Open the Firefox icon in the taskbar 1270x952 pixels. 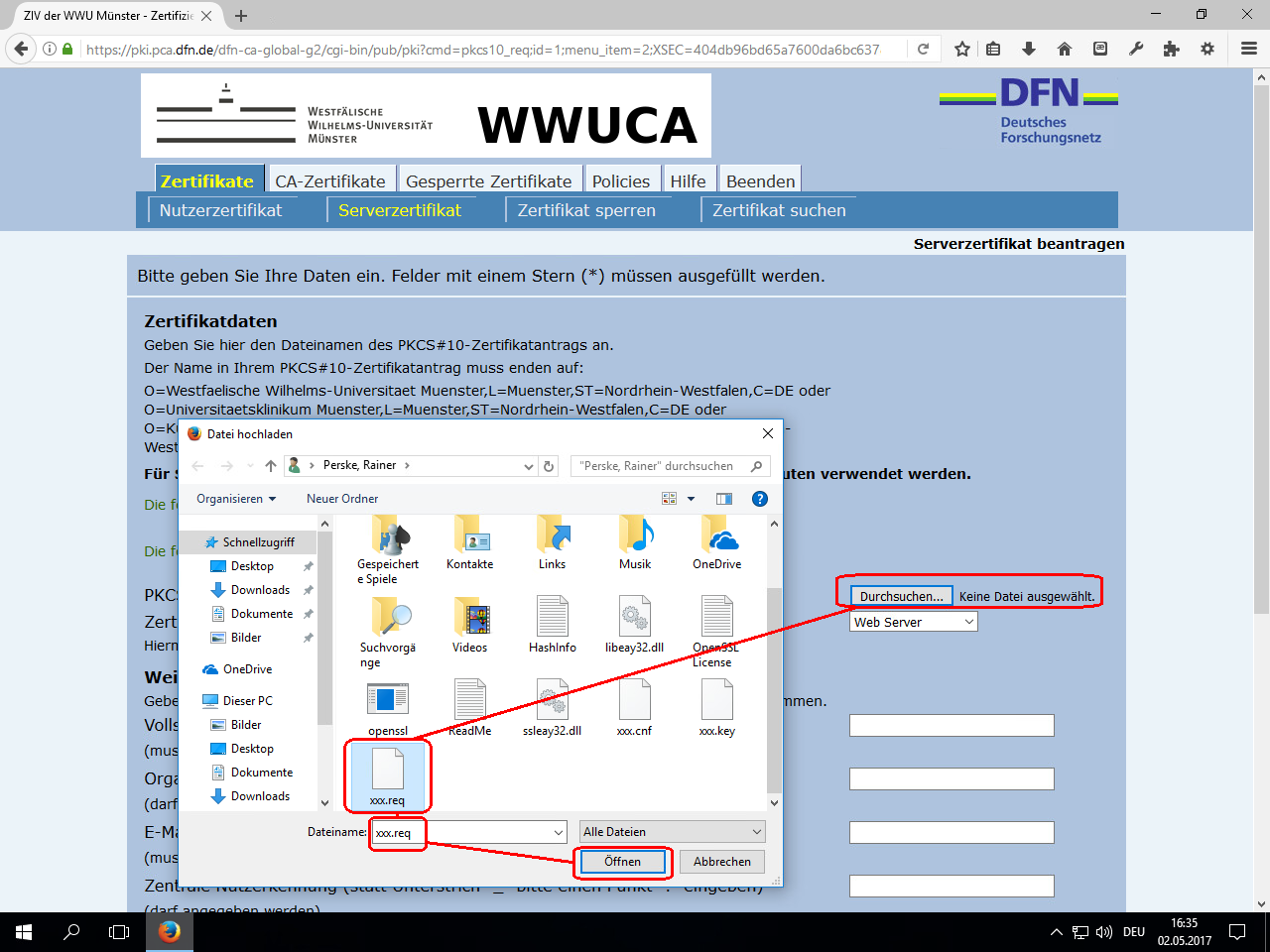[x=170, y=932]
